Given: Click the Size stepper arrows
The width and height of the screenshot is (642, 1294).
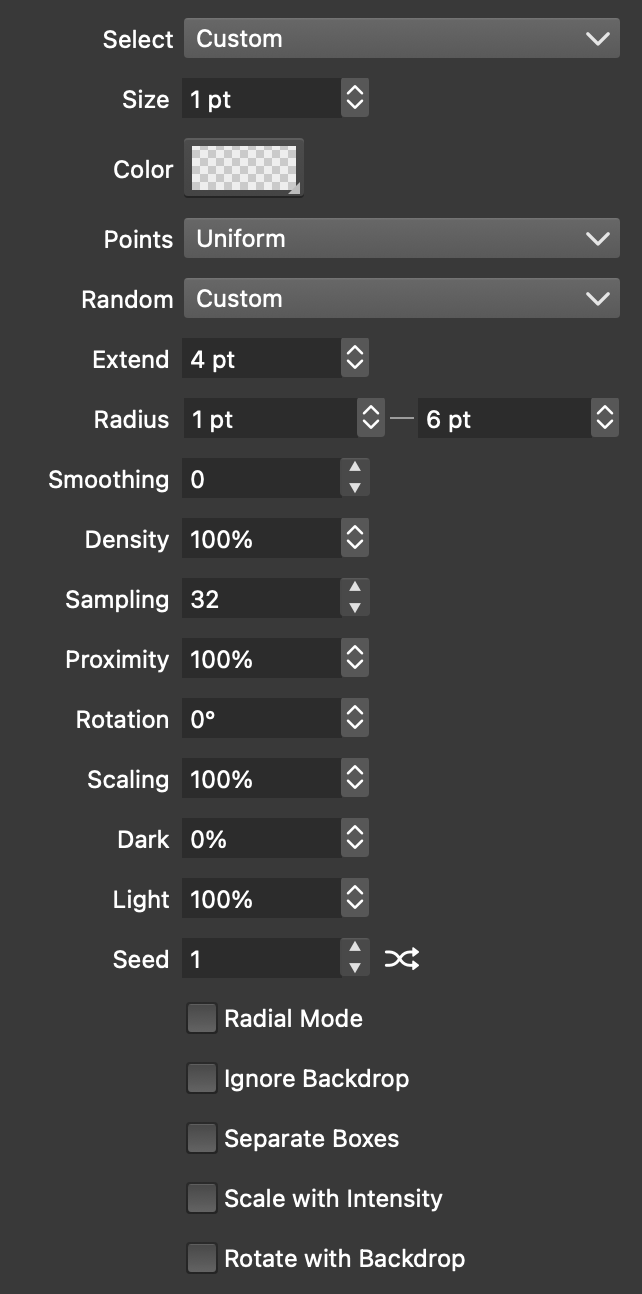Looking at the screenshot, I should 355,99.
